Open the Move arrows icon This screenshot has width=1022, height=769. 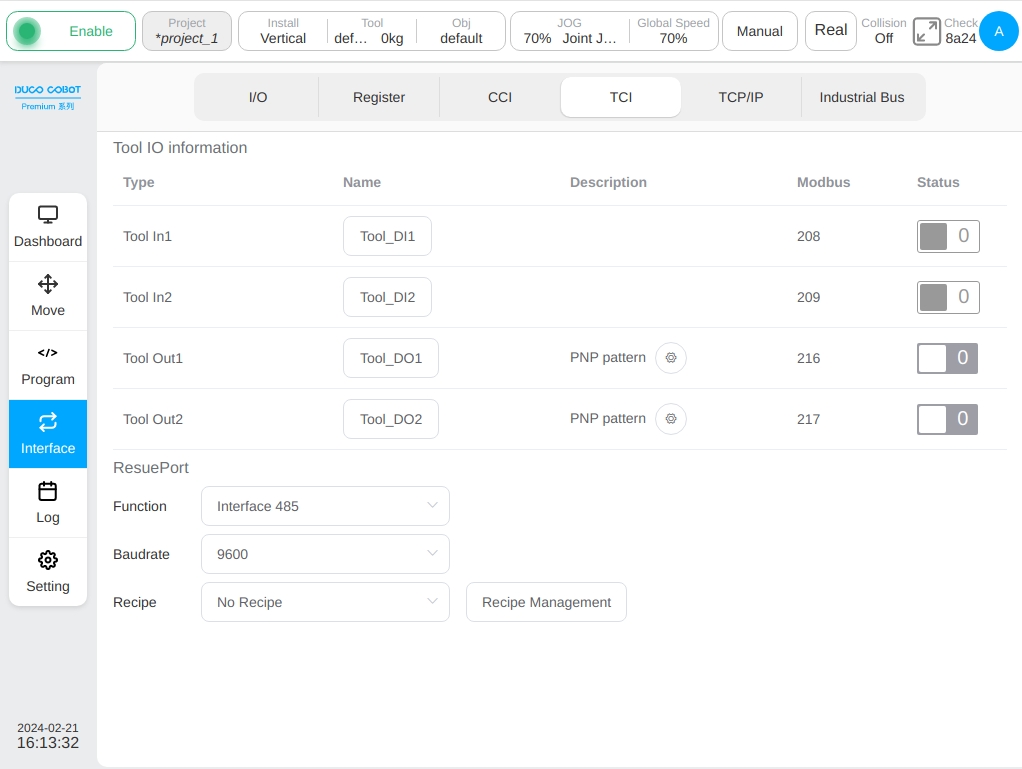coord(48,284)
